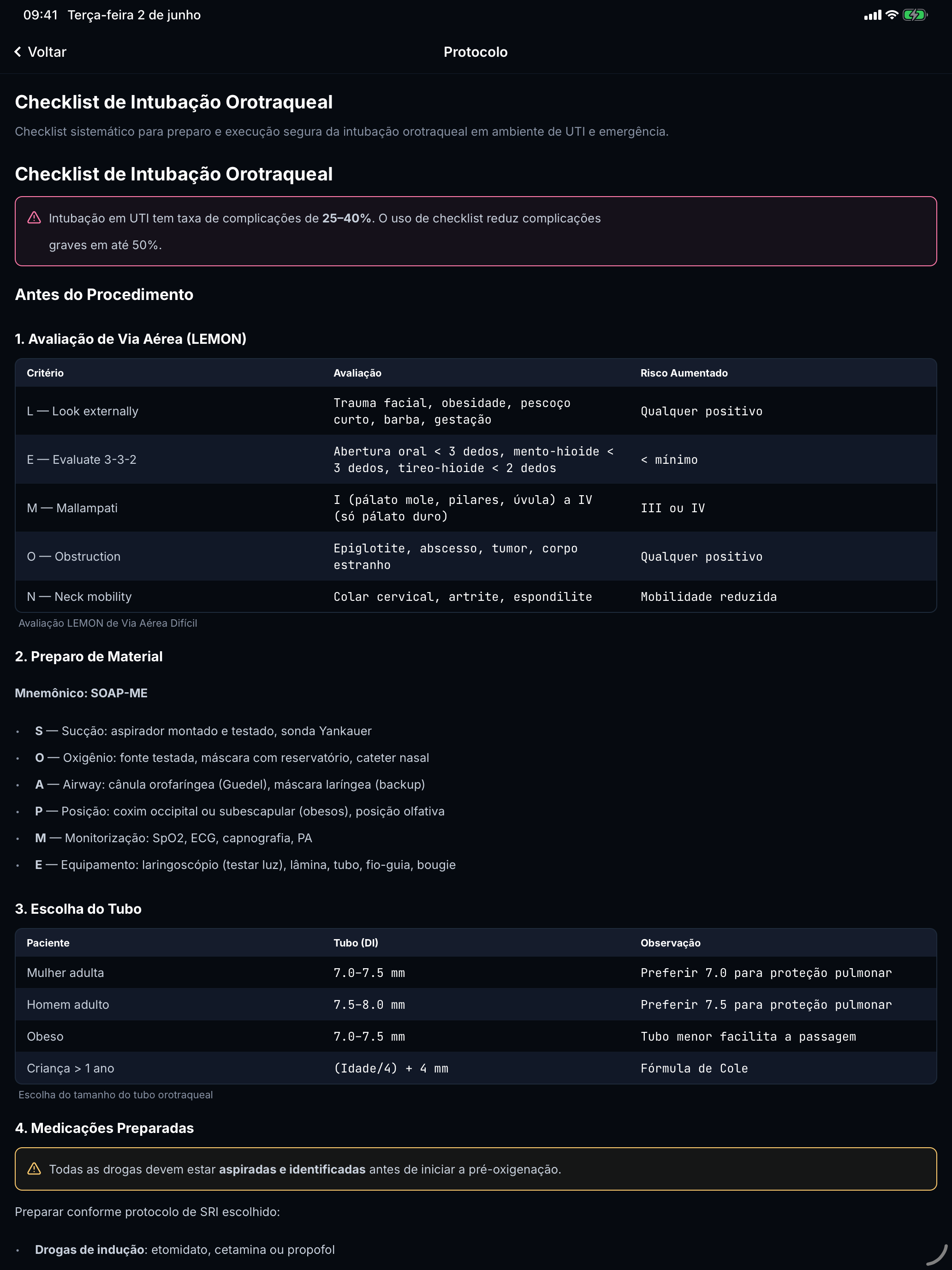Image resolution: width=952 pixels, height=1270 pixels.
Task: Click the III ou IV risk cell
Action: (672, 508)
